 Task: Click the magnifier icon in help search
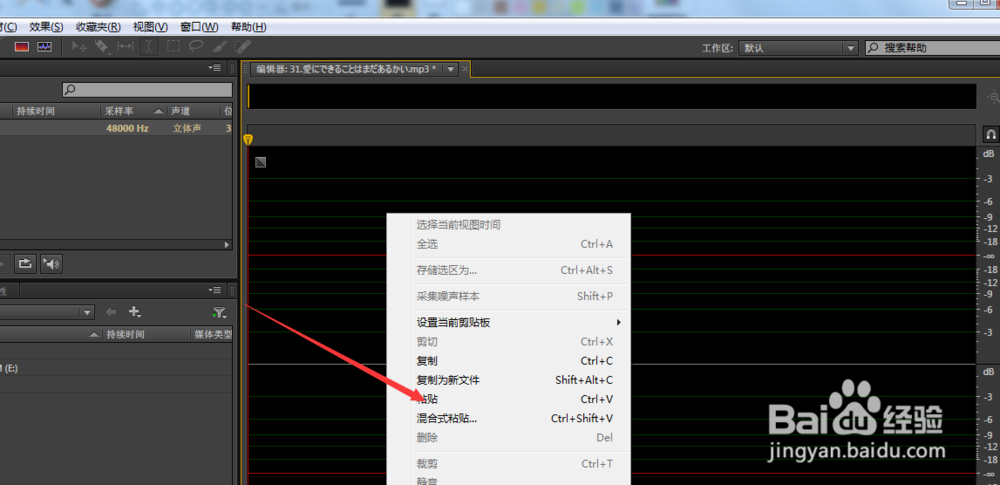873,48
